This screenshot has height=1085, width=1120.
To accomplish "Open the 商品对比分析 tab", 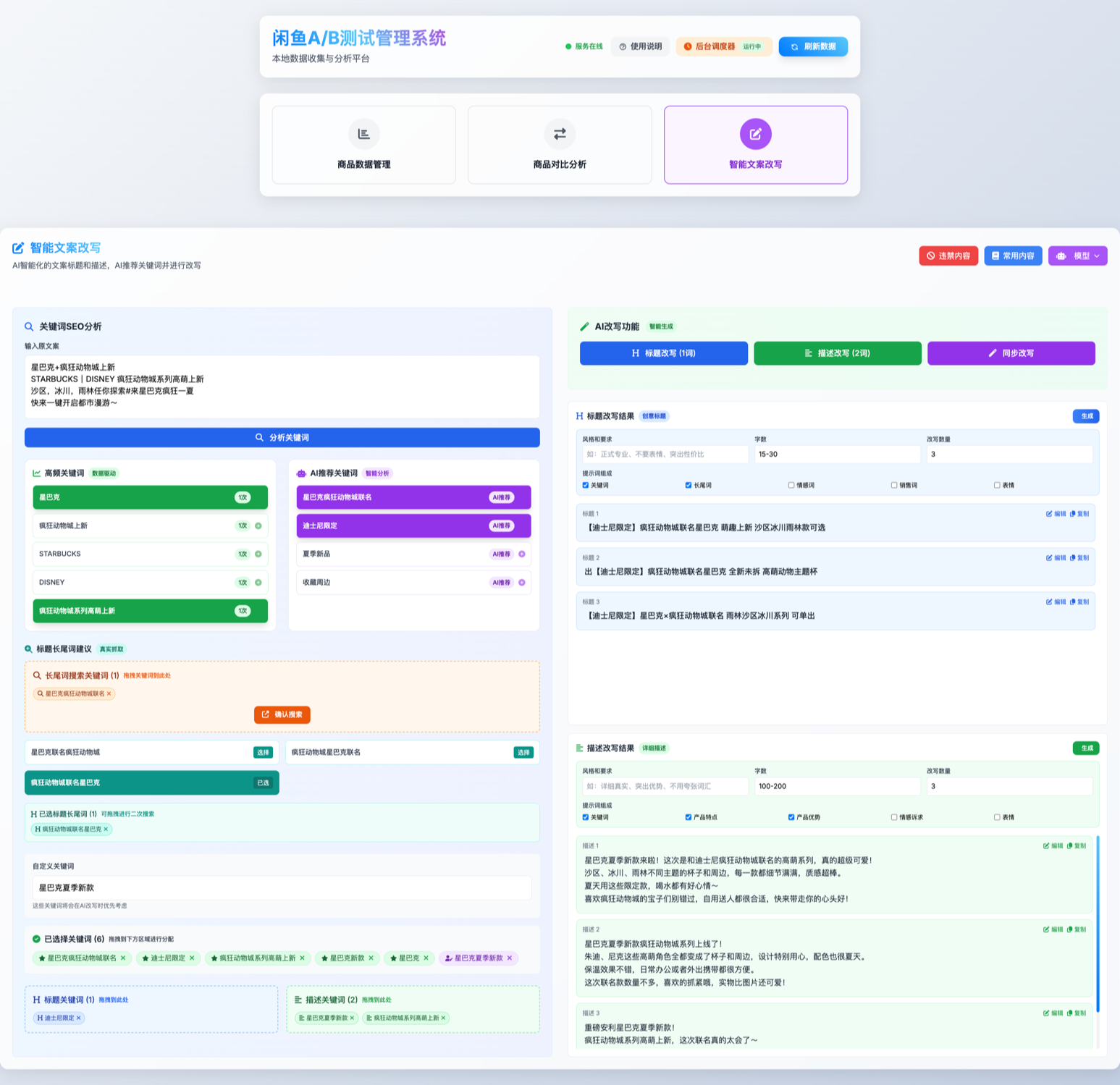I will (560, 145).
